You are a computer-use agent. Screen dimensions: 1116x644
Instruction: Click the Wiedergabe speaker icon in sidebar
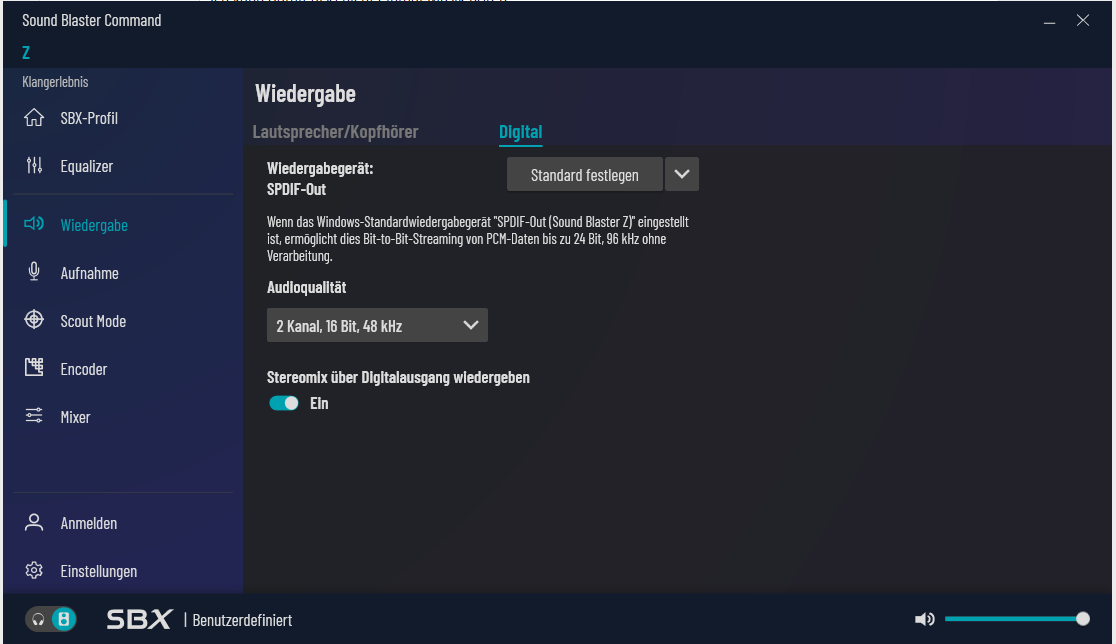point(34,224)
